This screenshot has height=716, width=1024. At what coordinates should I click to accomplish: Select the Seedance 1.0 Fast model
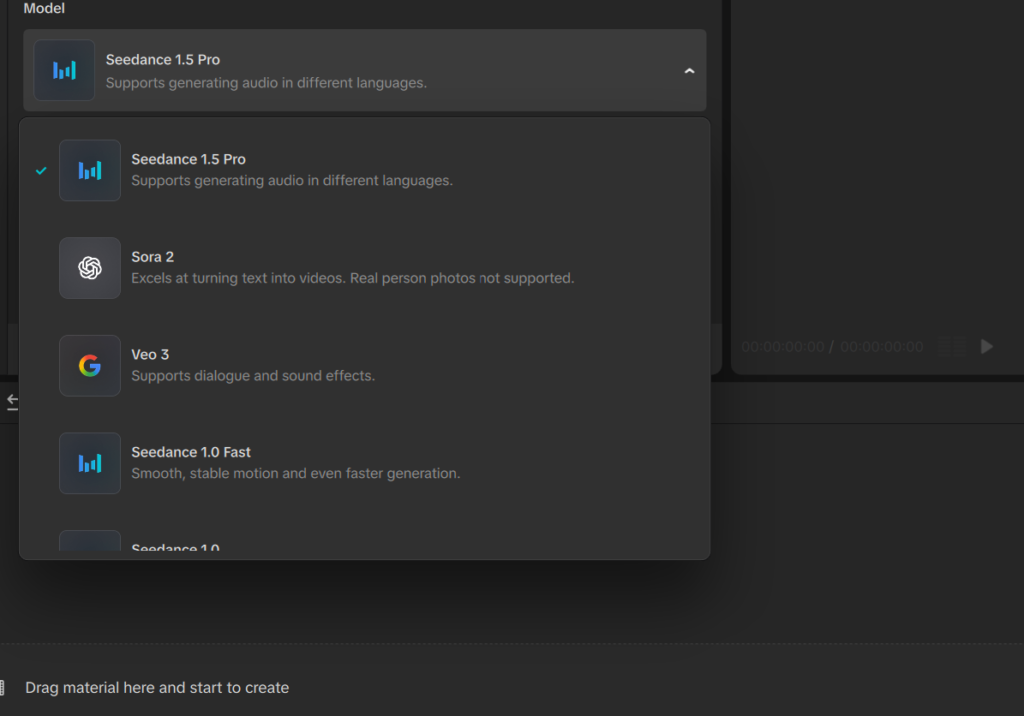295,463
